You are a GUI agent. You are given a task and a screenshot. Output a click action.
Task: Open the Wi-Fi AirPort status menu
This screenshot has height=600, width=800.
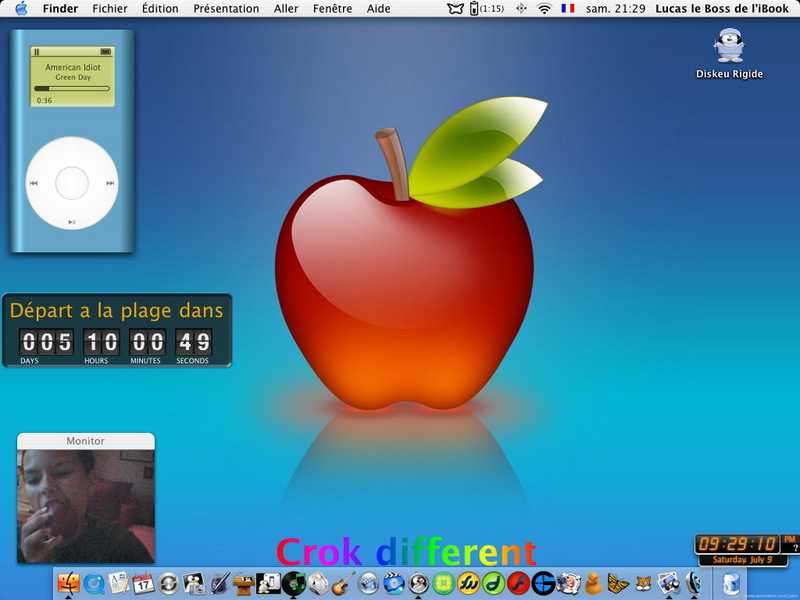[x=544, y=9]
